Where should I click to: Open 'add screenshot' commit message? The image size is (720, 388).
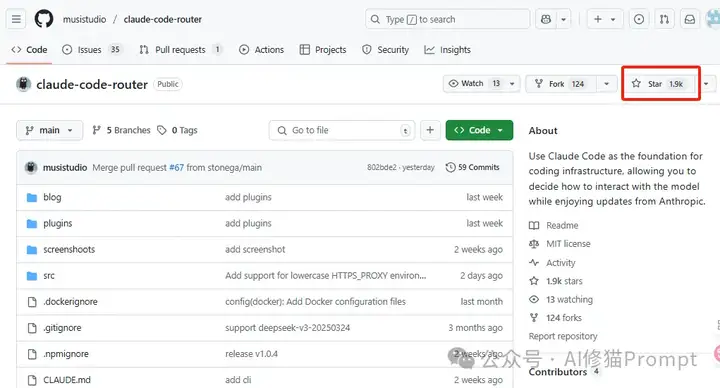pyautogui.click(x=255, y=249)
